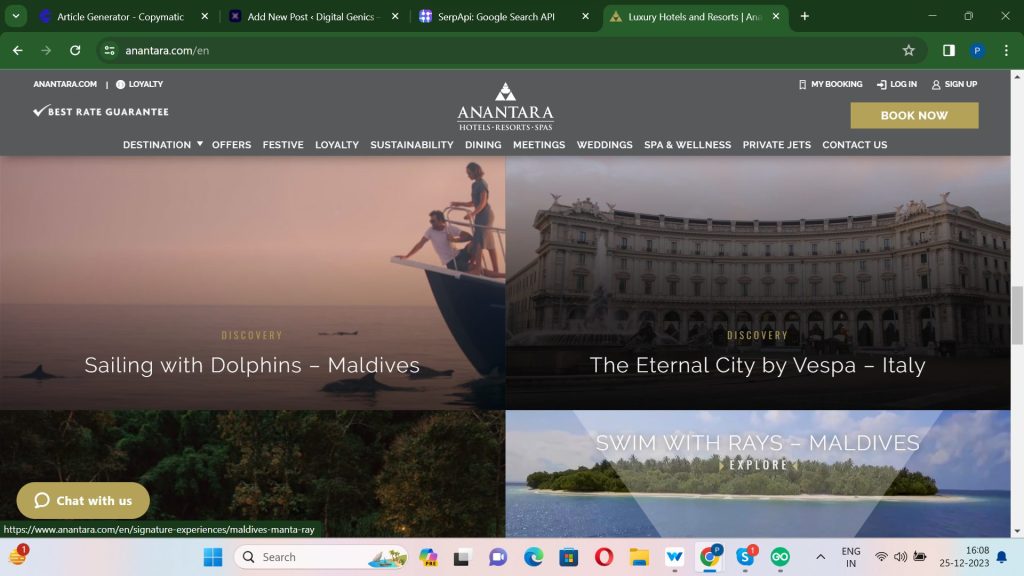Screen dimensions: 1024x576
Task: Reload the page with the refresh icon
Action: [x=75, y=50]
